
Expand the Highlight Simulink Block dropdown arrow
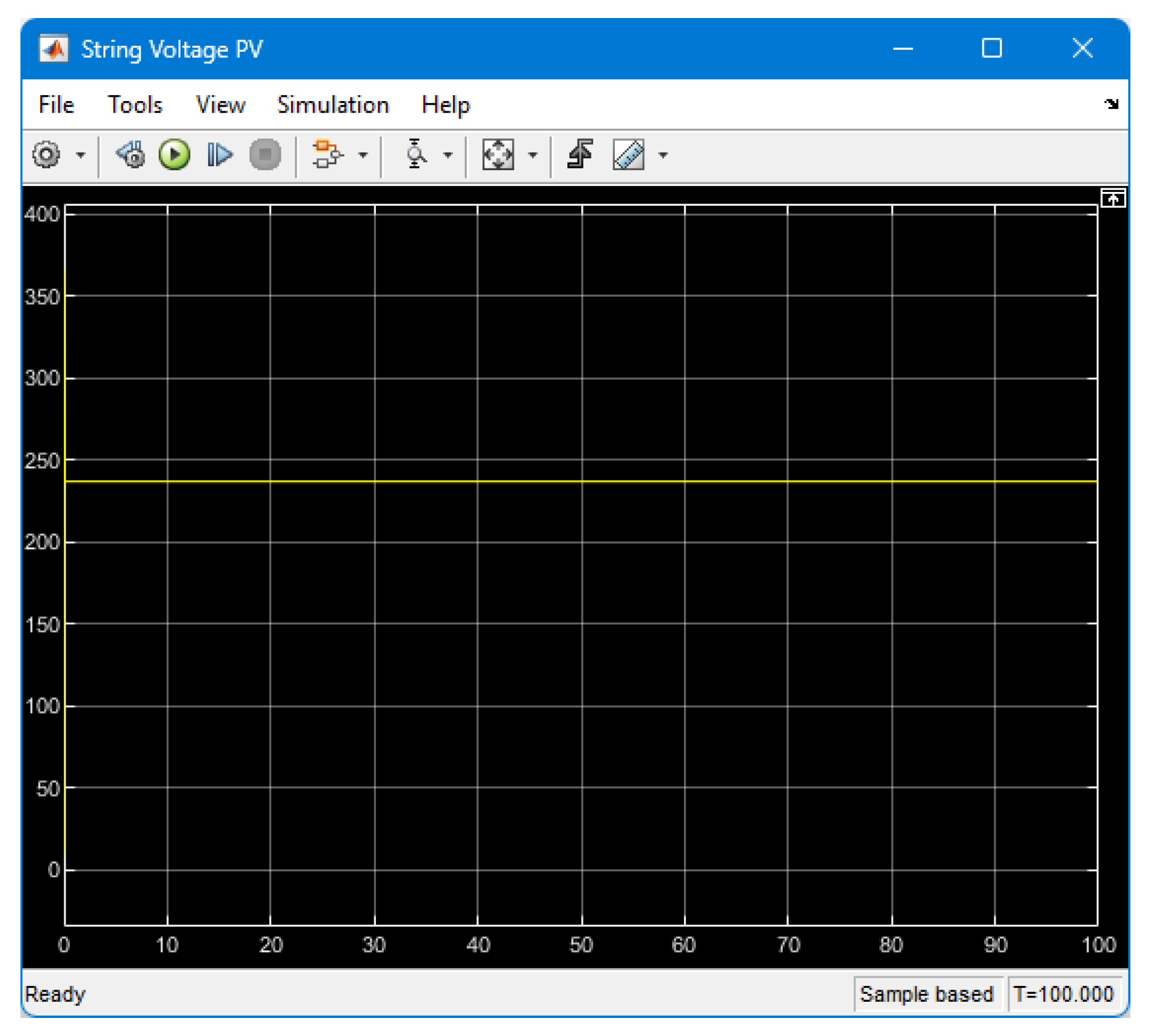[x=363, y=155]
